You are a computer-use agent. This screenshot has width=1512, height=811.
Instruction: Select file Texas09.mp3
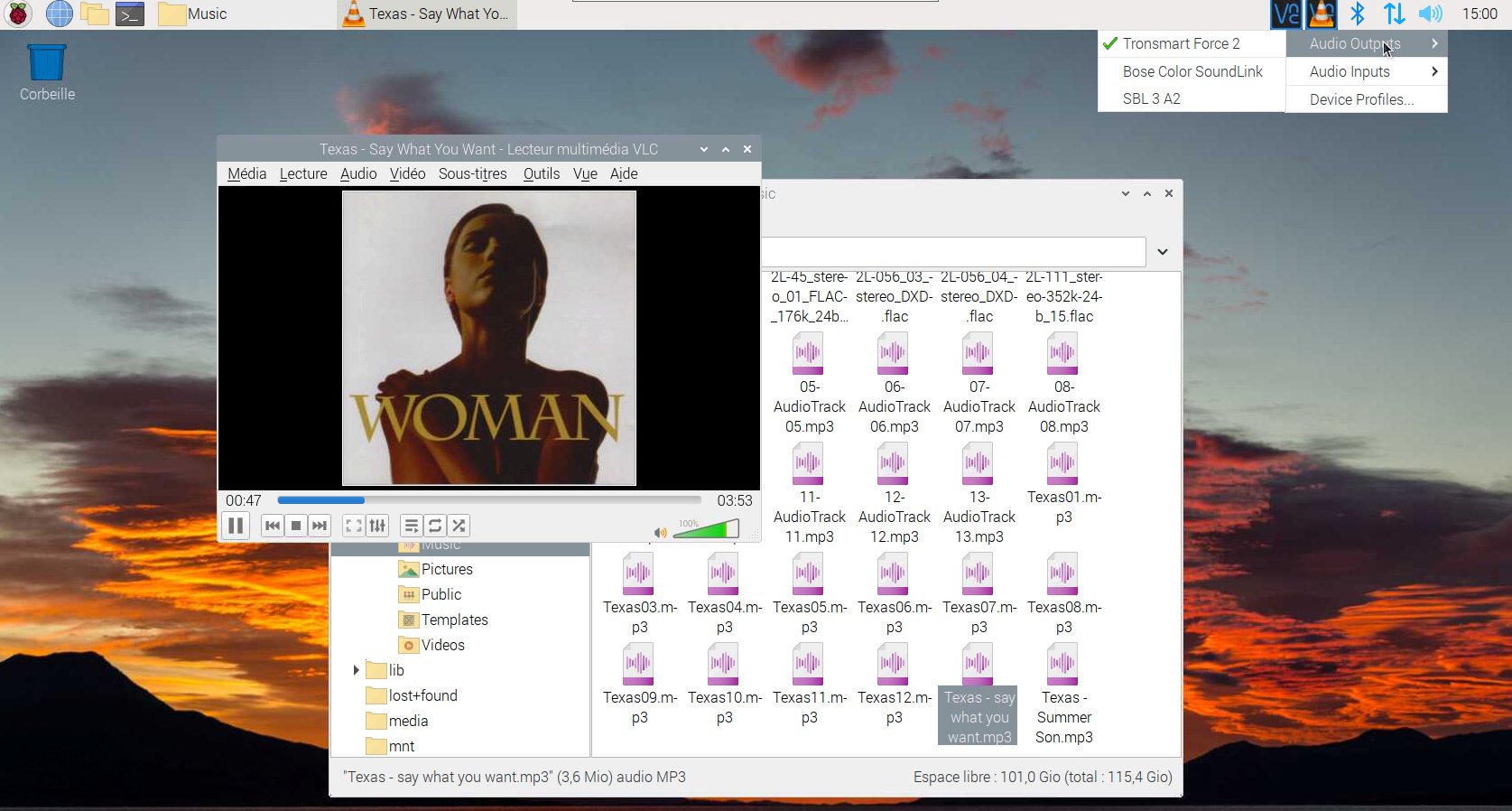(x=639, y=684)
